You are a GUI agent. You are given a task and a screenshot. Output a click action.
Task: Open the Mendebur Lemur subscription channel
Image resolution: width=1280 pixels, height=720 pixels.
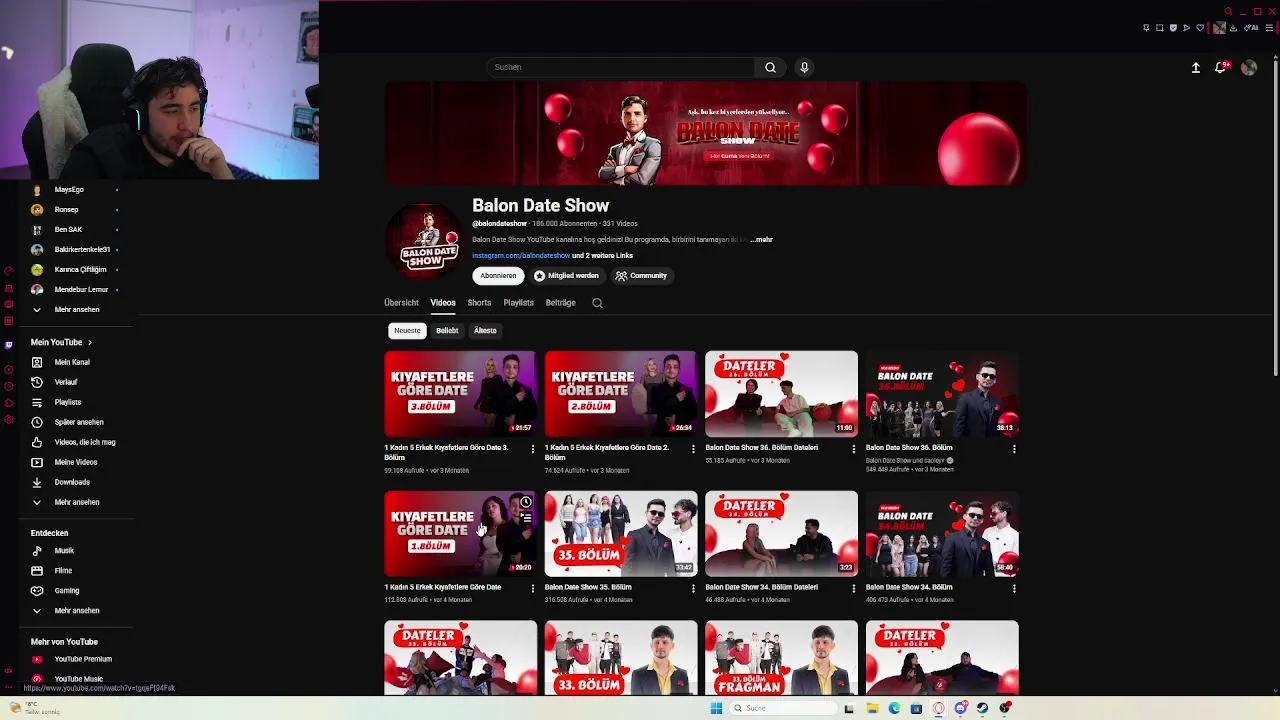pyautogui.click(x=74, y=290)
